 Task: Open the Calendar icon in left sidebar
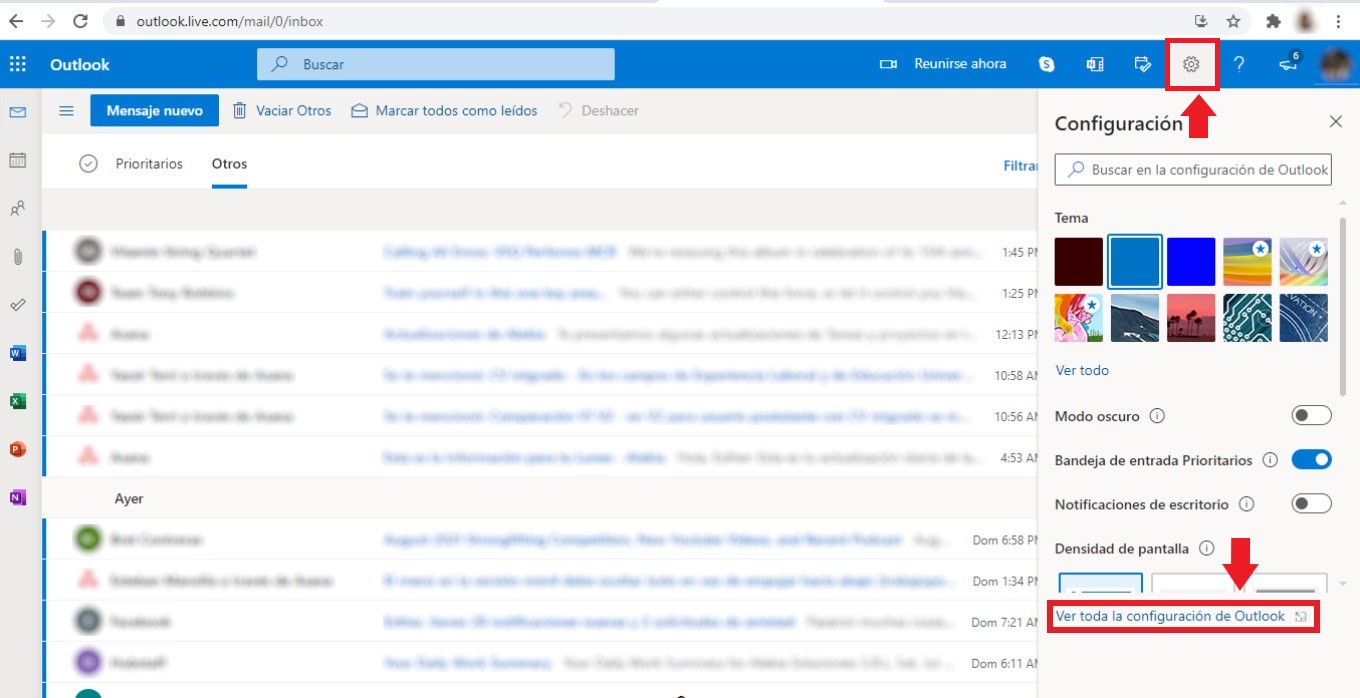17,160
